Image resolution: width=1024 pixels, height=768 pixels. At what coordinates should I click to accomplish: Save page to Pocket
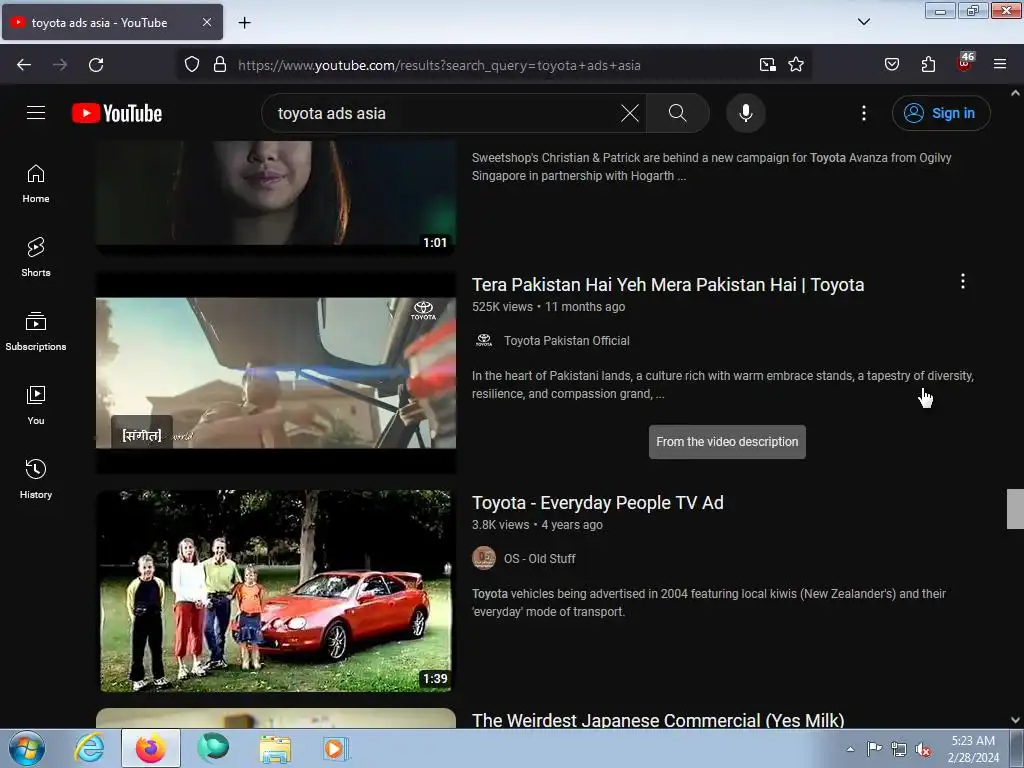point(891,65)
